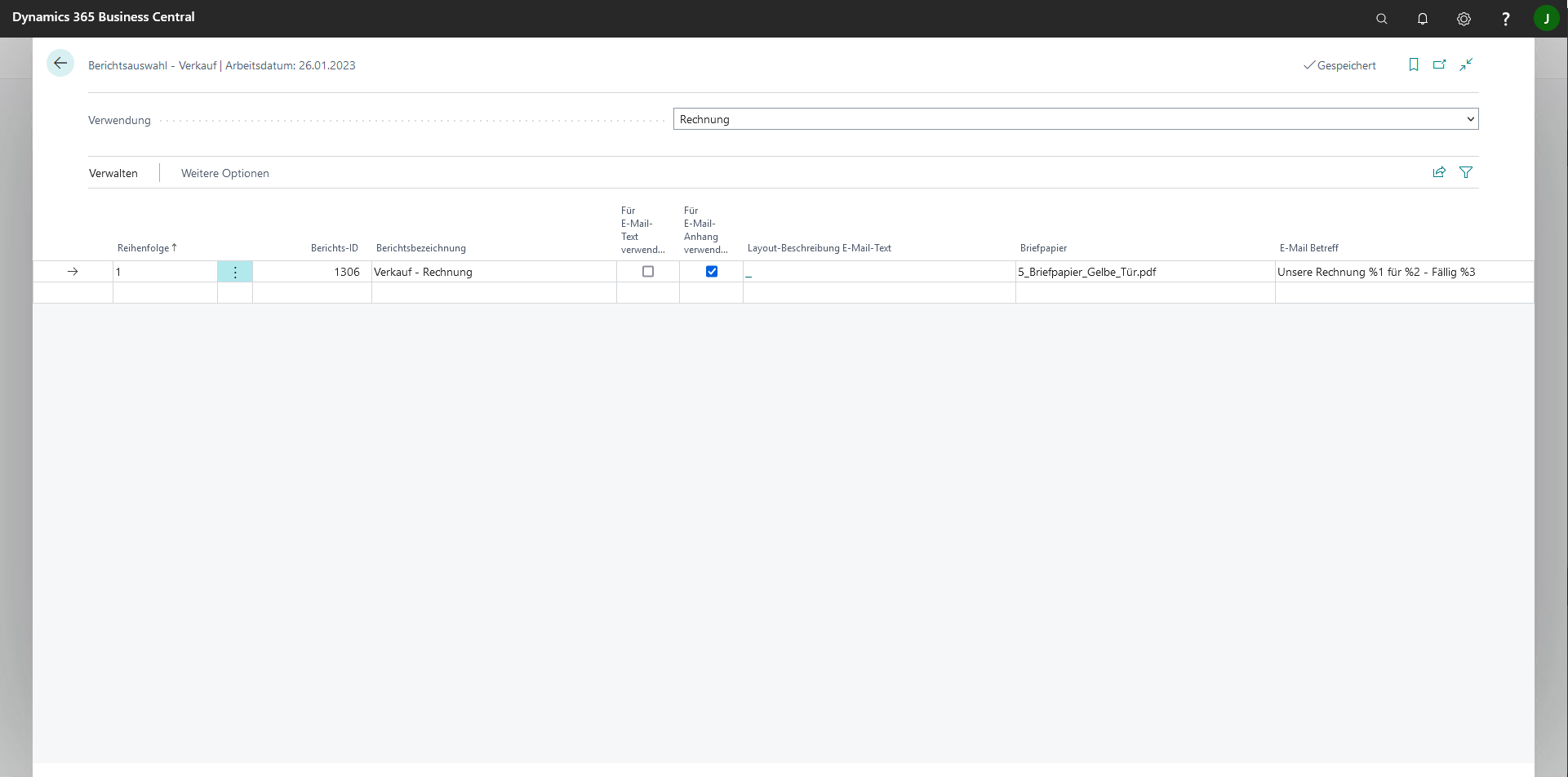
Task: Open Weitere Optionen menu
Action: 225,173
